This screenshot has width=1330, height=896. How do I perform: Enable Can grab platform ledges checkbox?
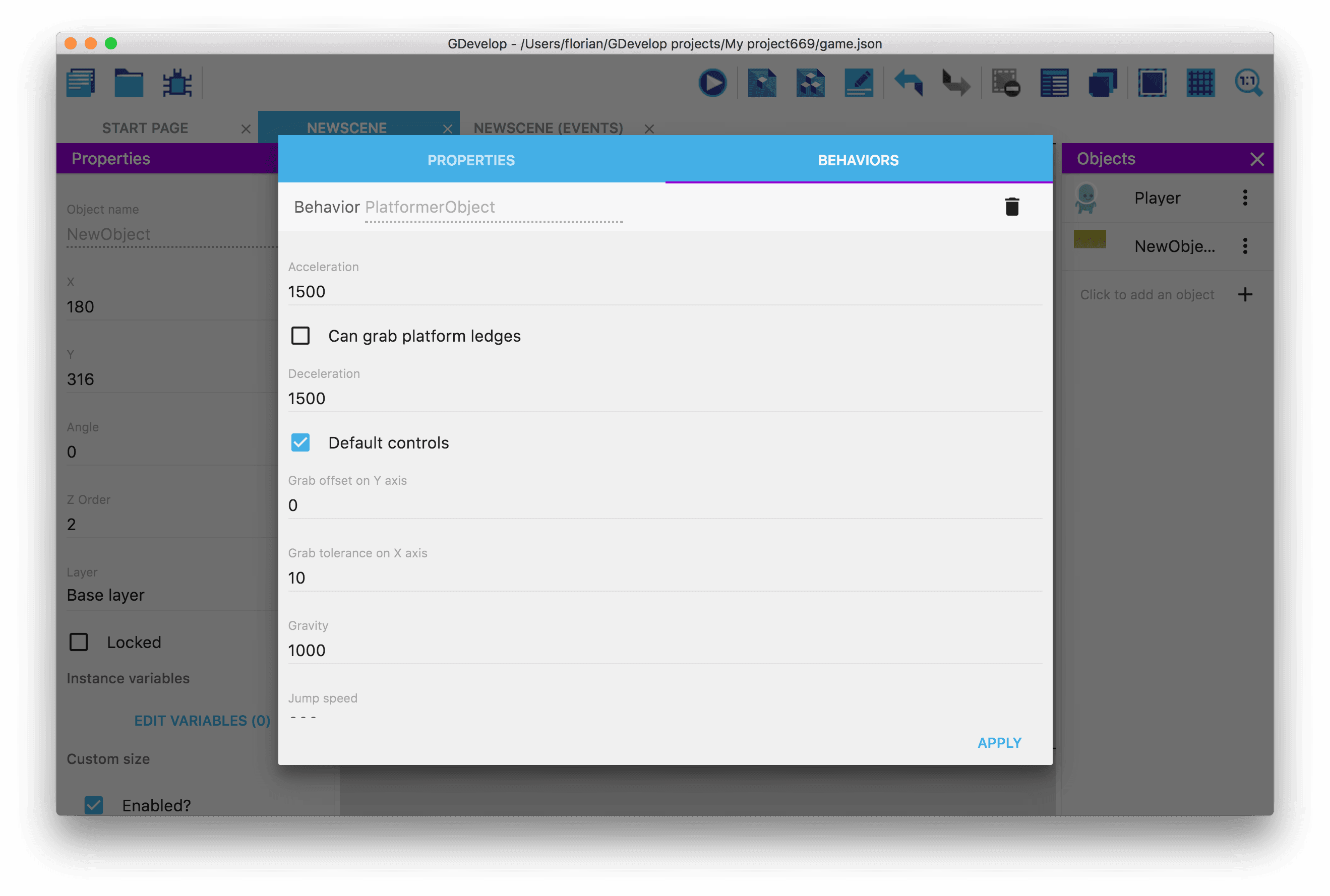coord(300,336)
